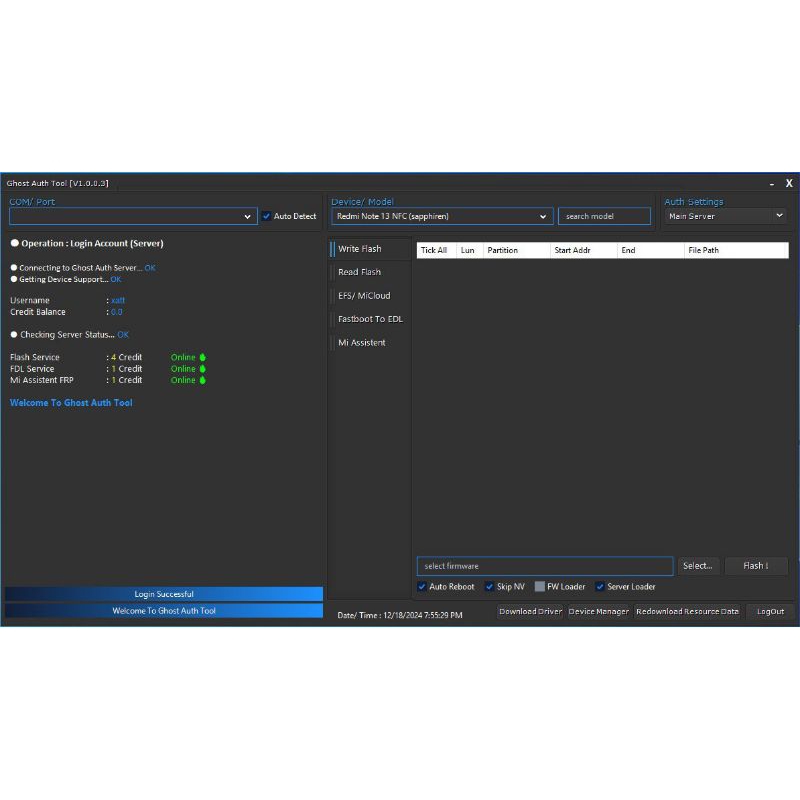Click Redownload Resource Data
Screen dimensions: 800x800
point(687,611)
